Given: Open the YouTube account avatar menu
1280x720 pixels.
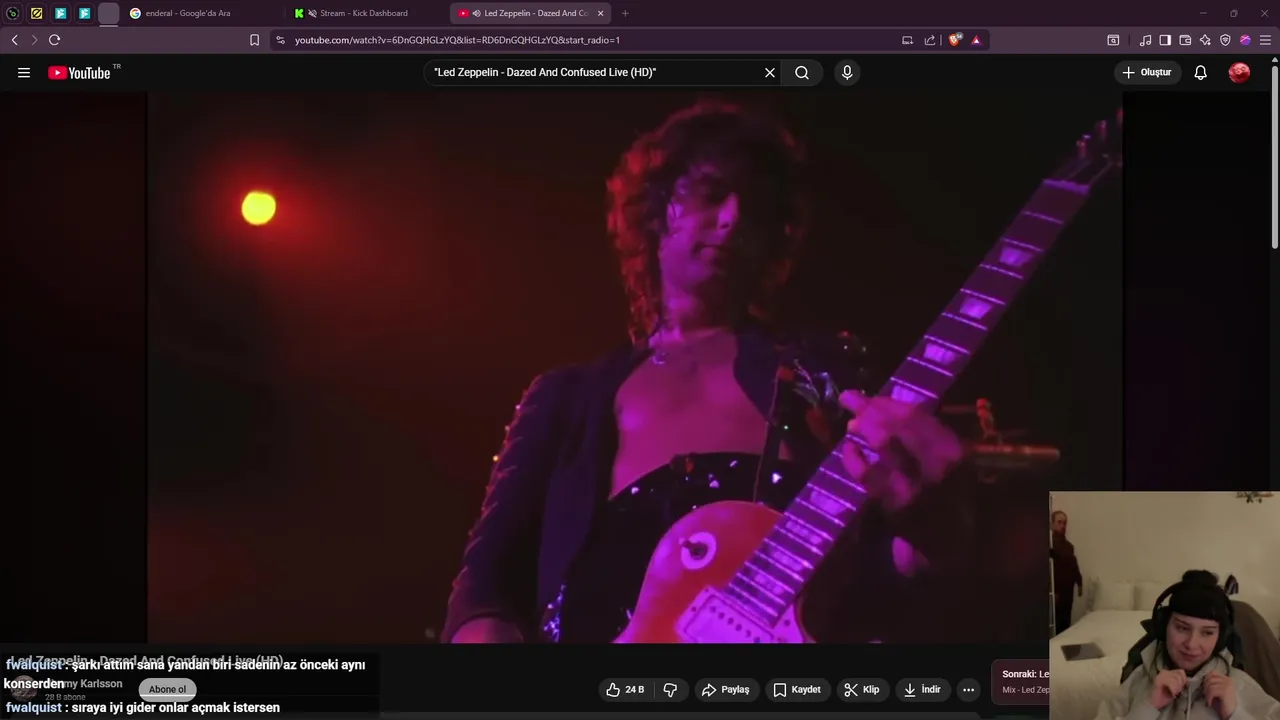Looking at the screenshot, I should point(1239,72).
